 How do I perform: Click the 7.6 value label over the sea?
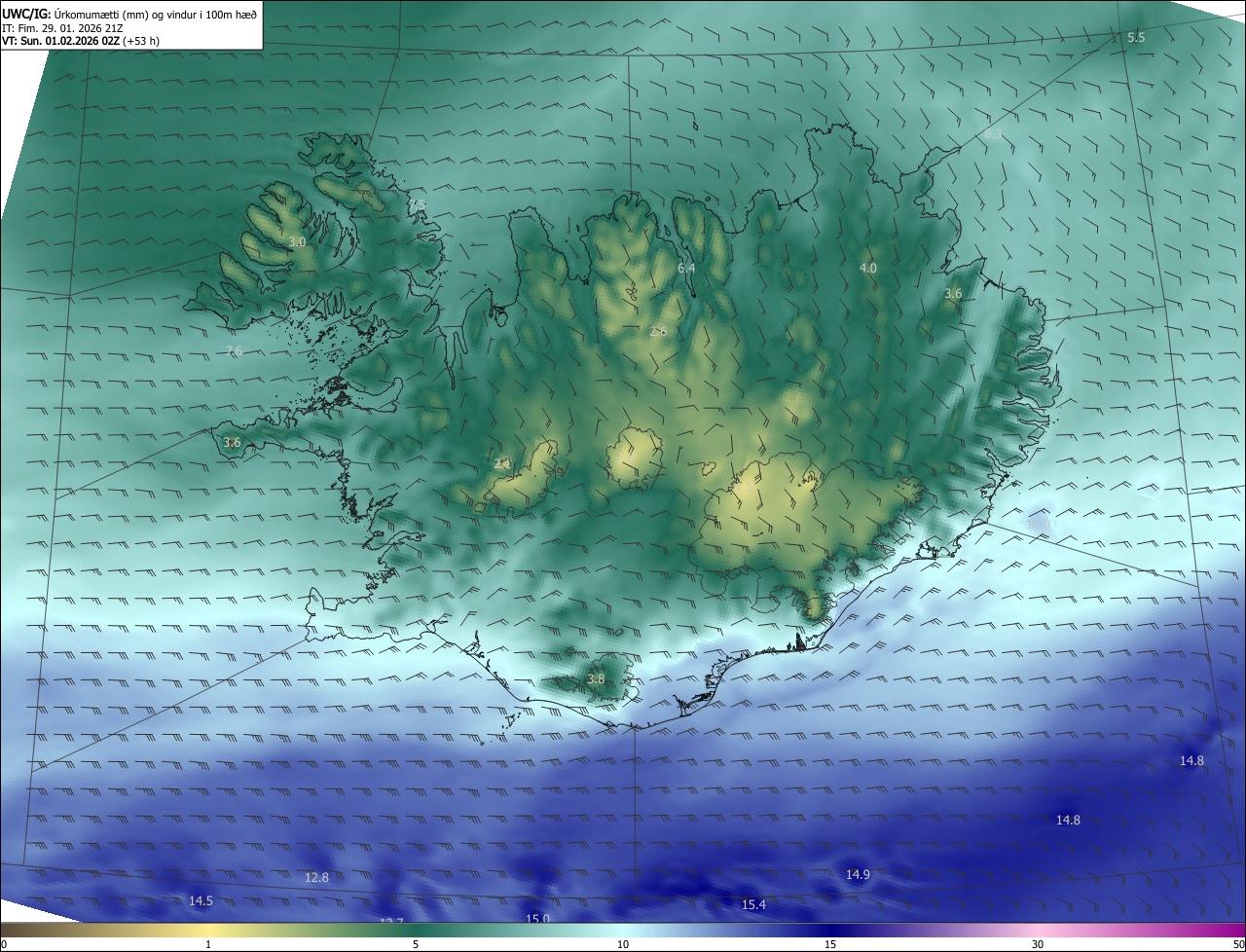(x=234, y=350)
